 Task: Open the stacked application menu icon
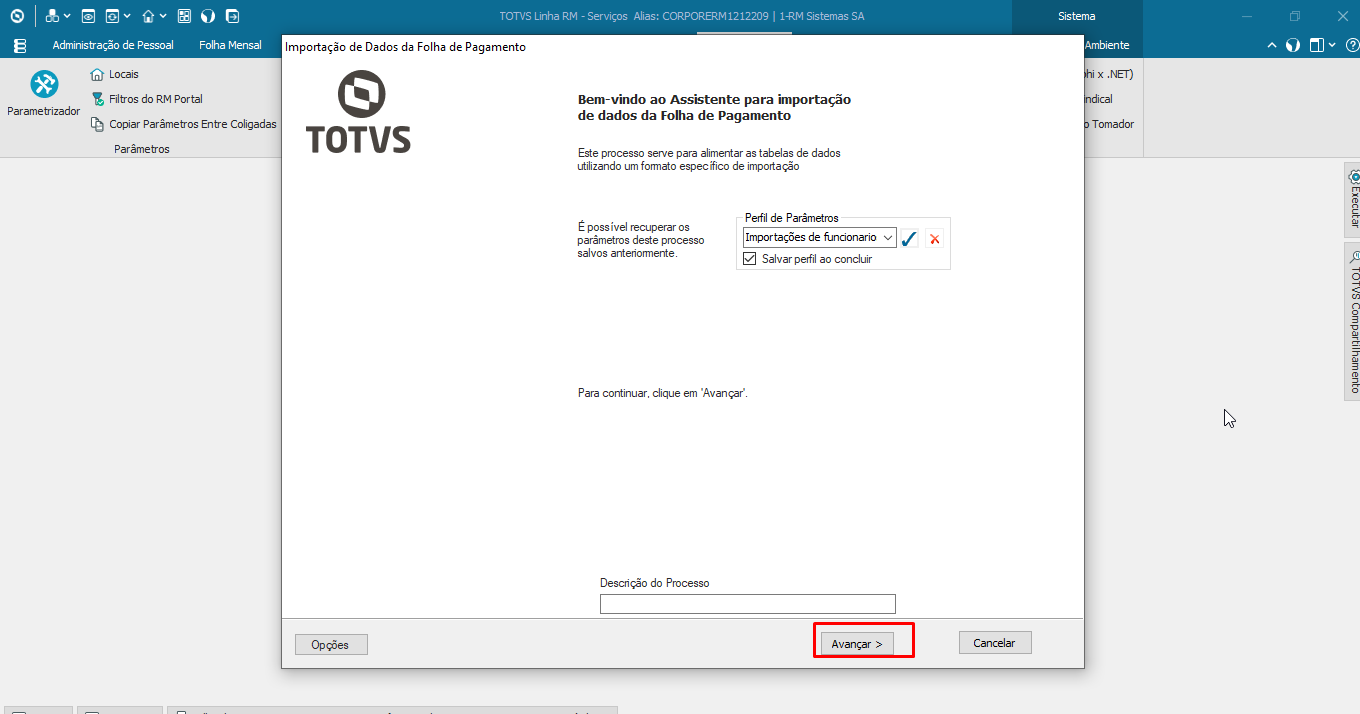coord(20,45)
